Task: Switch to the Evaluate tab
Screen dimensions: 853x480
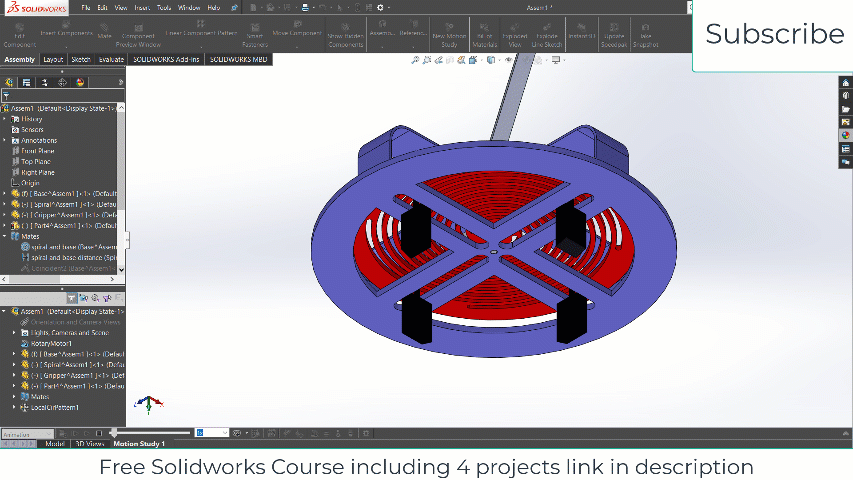Action: (111, 59)
